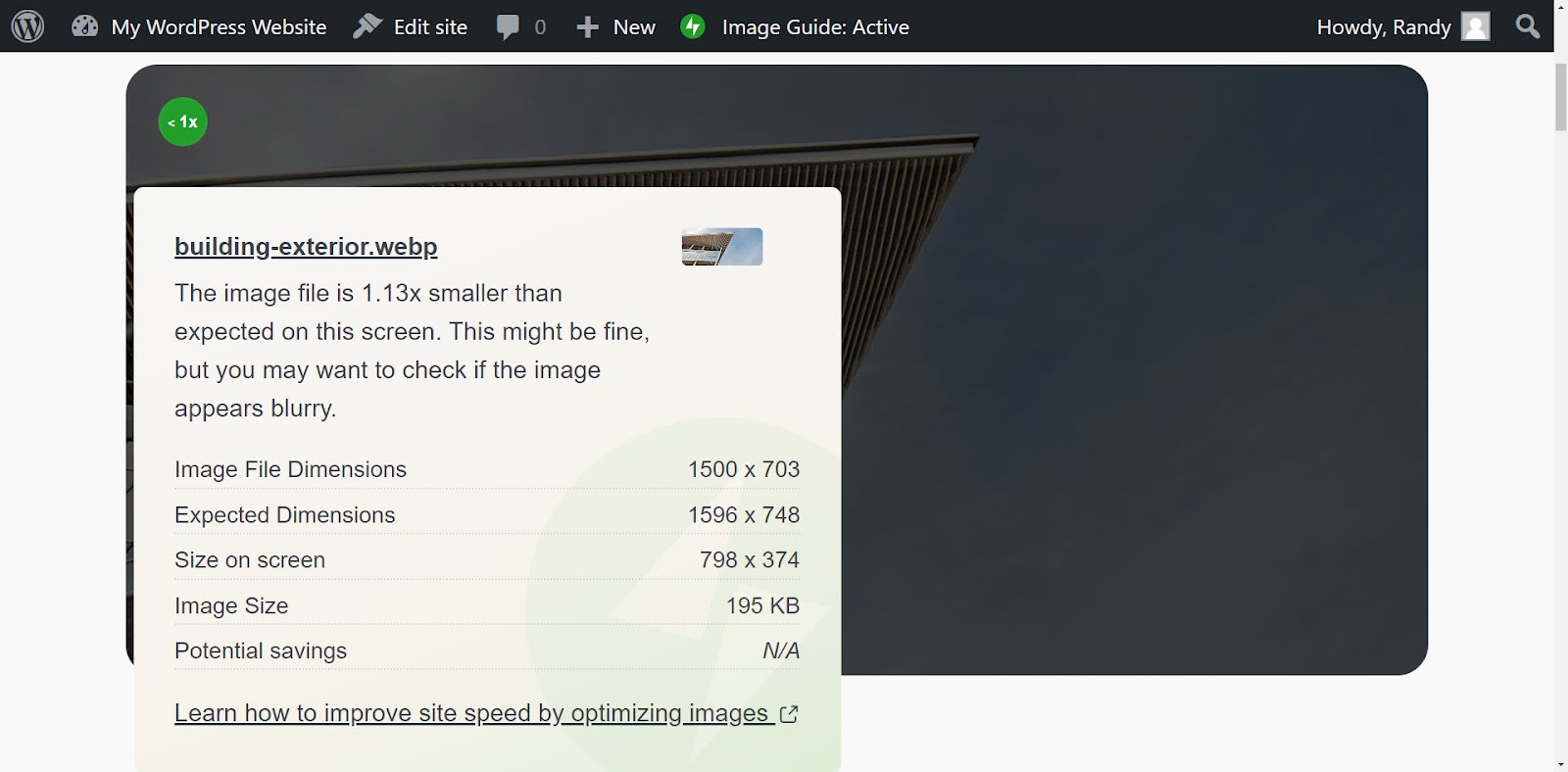The height and width of the screenshot is (772, 1568).
Task: Click the scrollbar down arrow
Action: pos(1560,763)
